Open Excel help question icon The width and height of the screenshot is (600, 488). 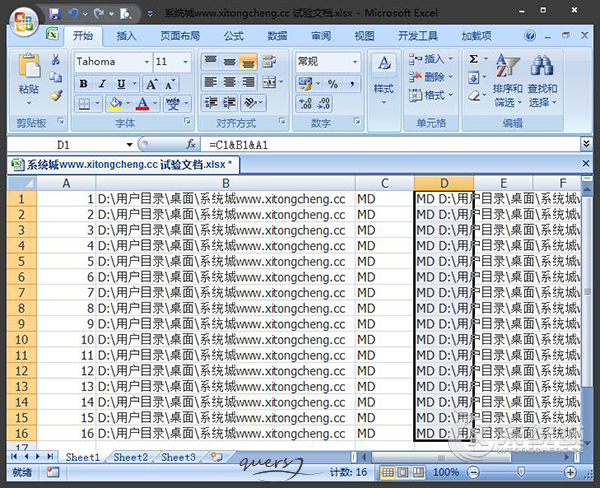point(530,36)
